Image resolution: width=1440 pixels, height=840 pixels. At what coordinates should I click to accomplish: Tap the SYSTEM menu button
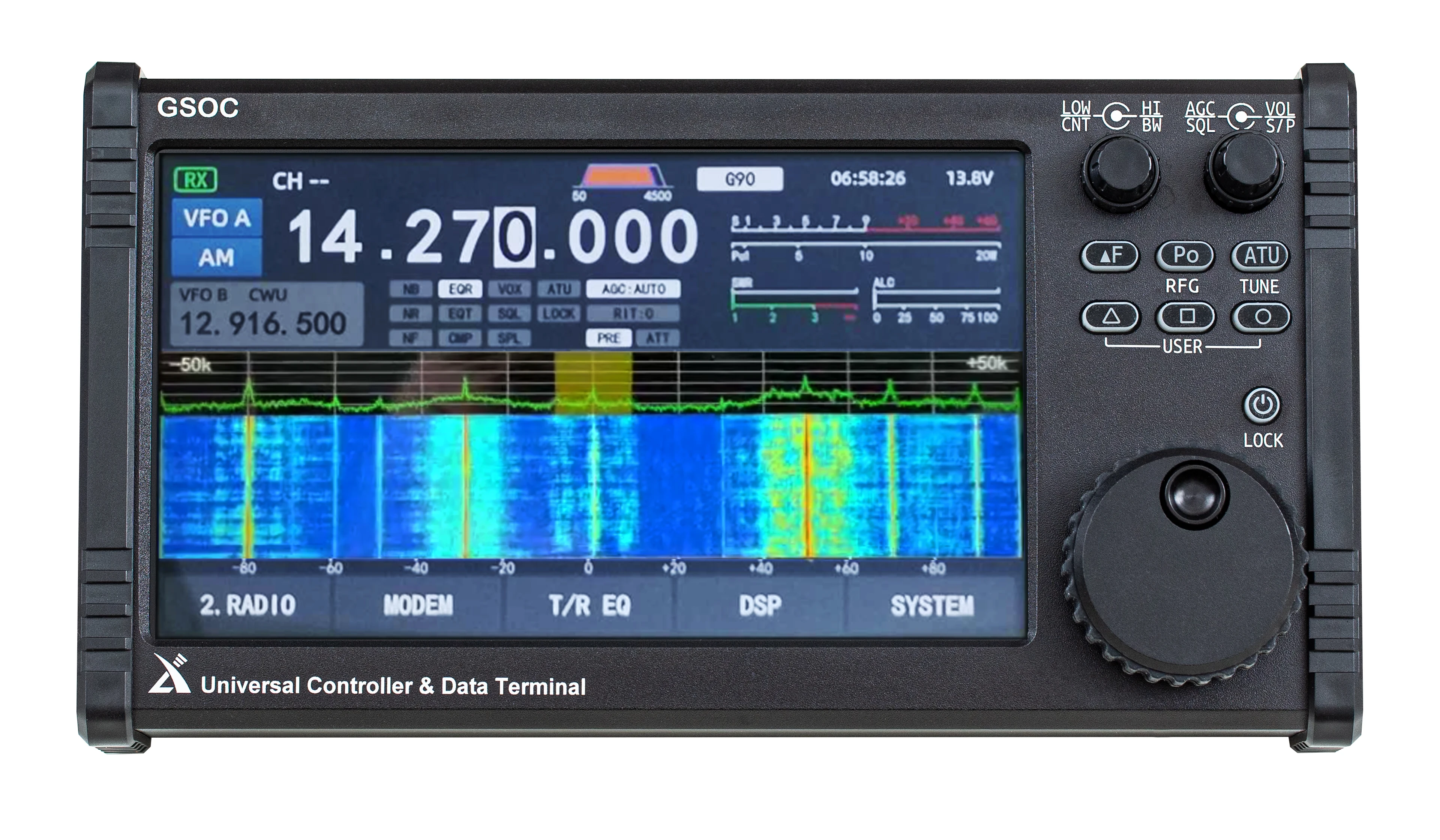pos(931,605)
